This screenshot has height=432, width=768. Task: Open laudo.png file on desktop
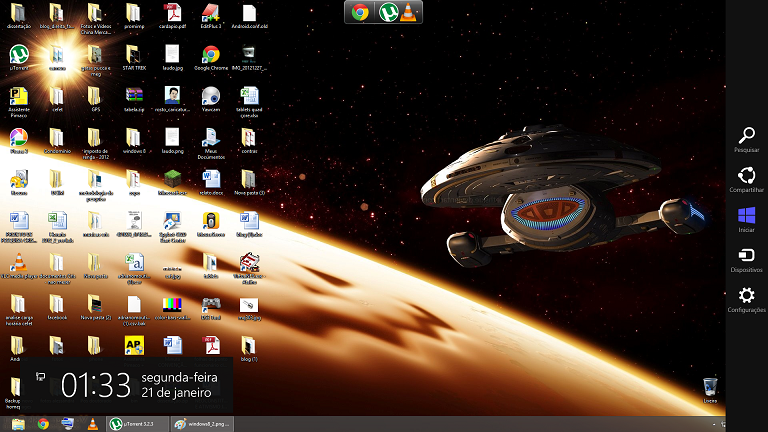click(x=172, y=141)
